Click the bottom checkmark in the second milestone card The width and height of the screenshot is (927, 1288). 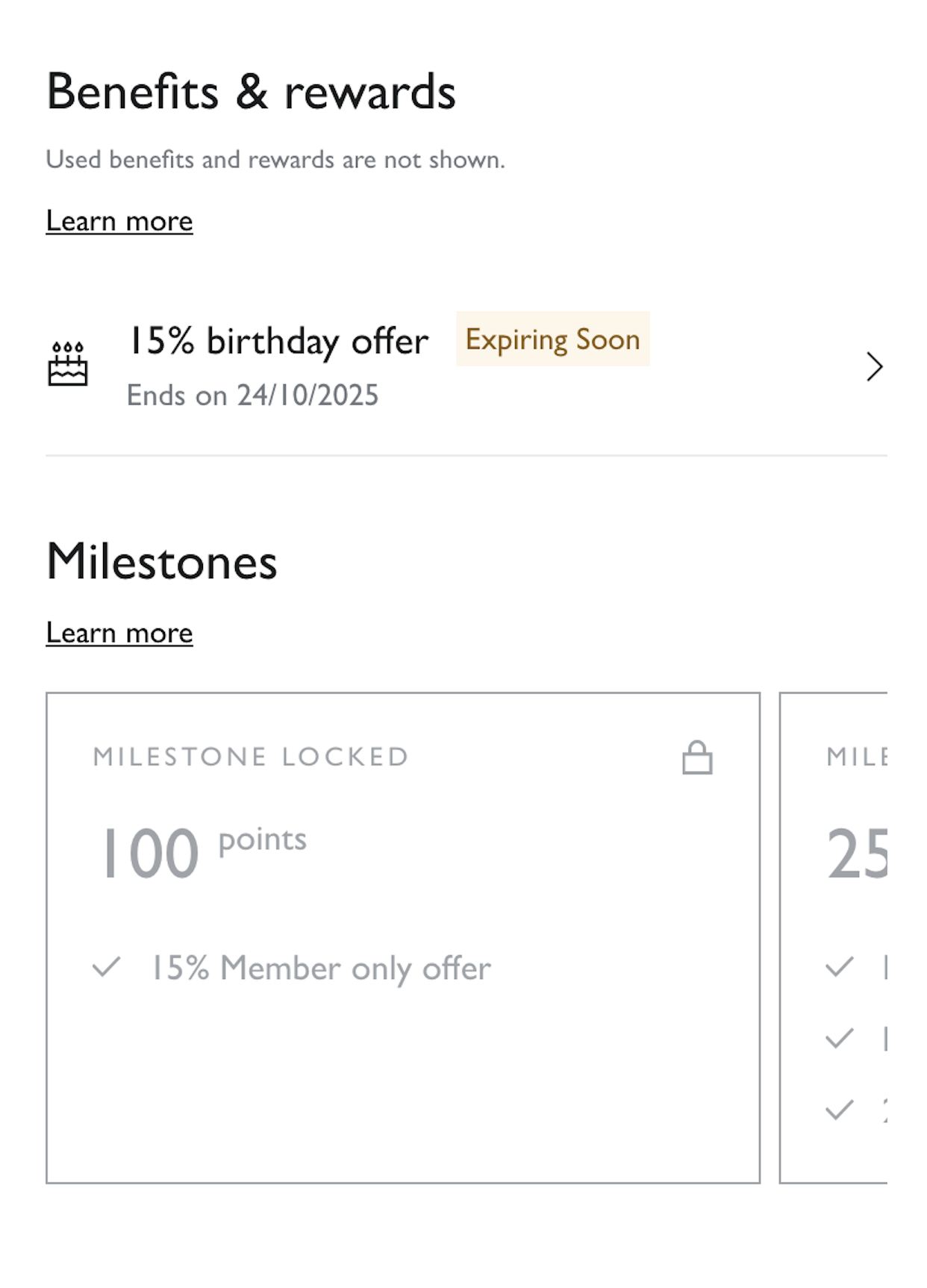pyautogui.click(x=840, y=1110)
